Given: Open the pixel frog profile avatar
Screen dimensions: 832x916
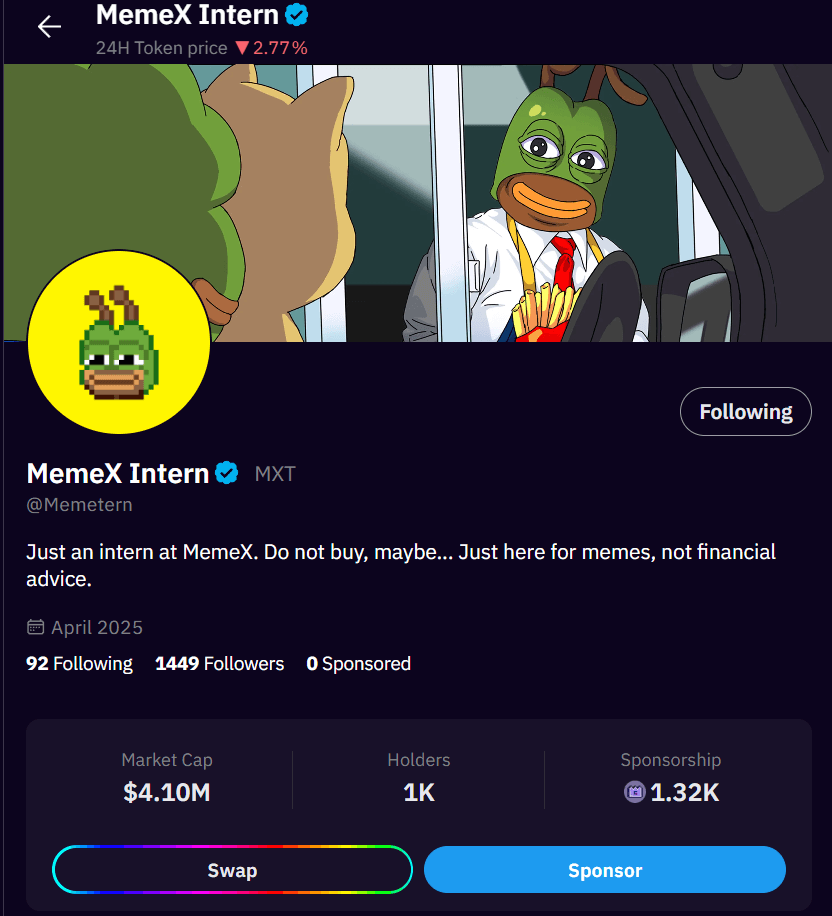Looking at the screenshot, I should pos(118,341).
